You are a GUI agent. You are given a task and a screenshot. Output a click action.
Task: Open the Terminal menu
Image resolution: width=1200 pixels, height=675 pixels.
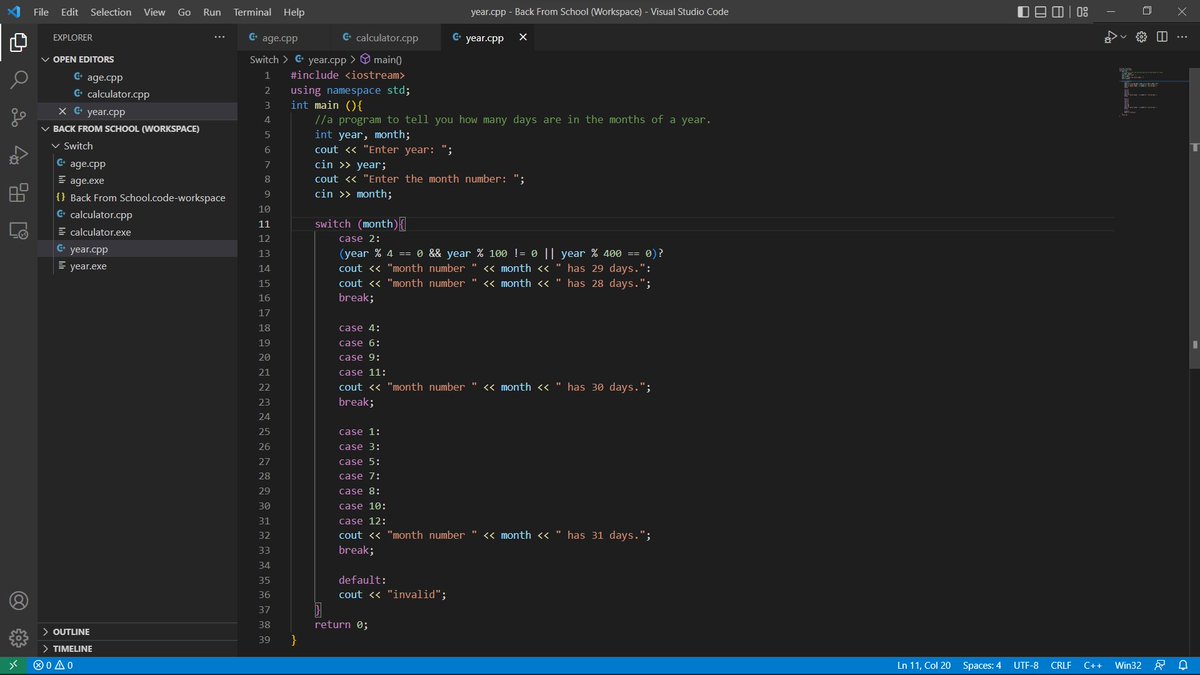253,12
